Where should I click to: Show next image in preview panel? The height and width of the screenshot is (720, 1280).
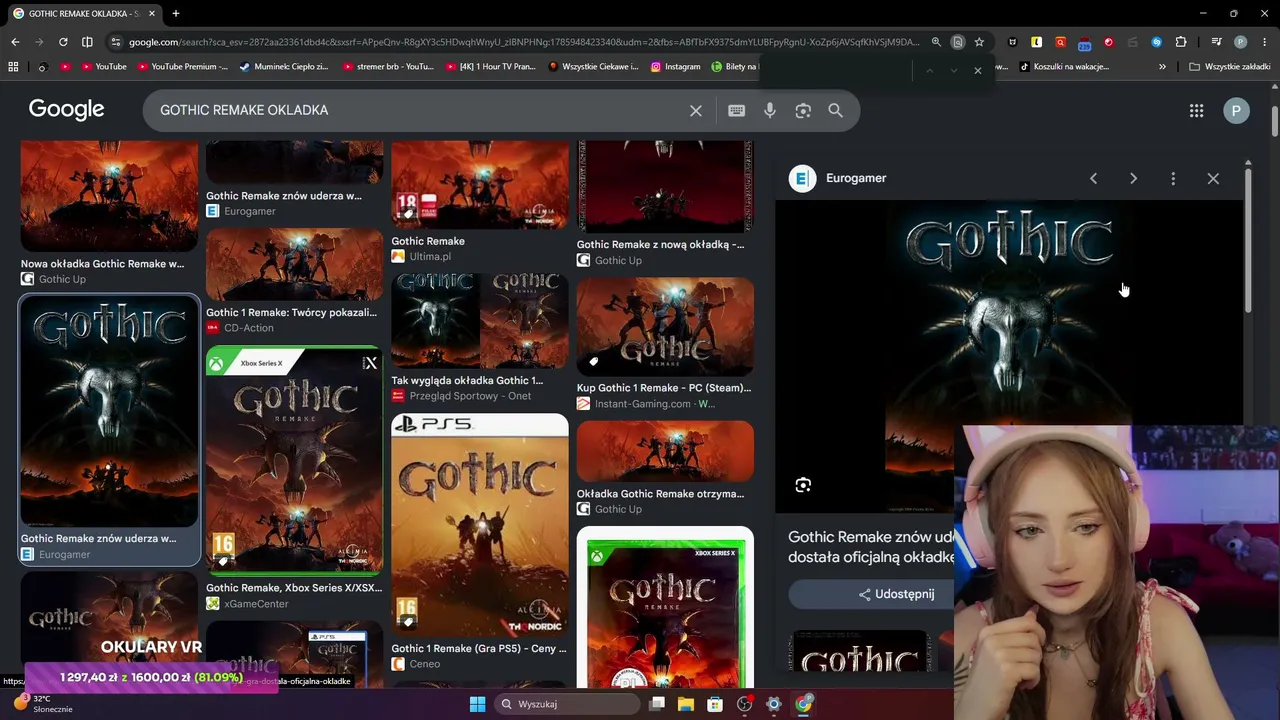tap(1133, 178)
